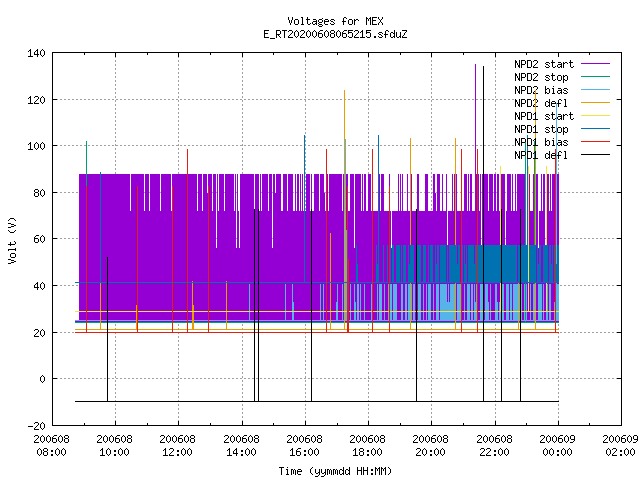Click the 'NPD1 stop' legend label
The height and width of the screenshot is (480, 640).
(541, 129)
